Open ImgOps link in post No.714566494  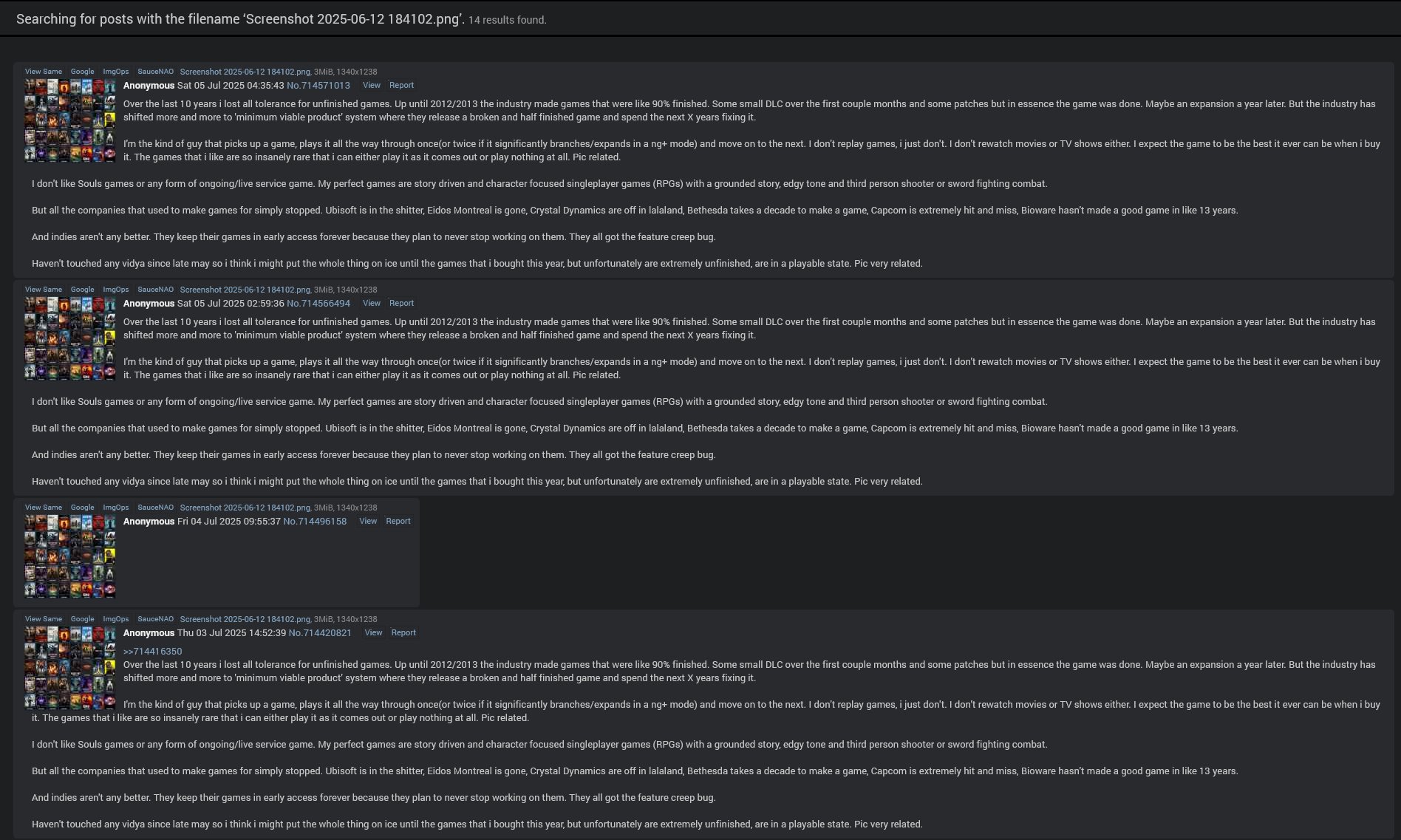click(116, 290)
